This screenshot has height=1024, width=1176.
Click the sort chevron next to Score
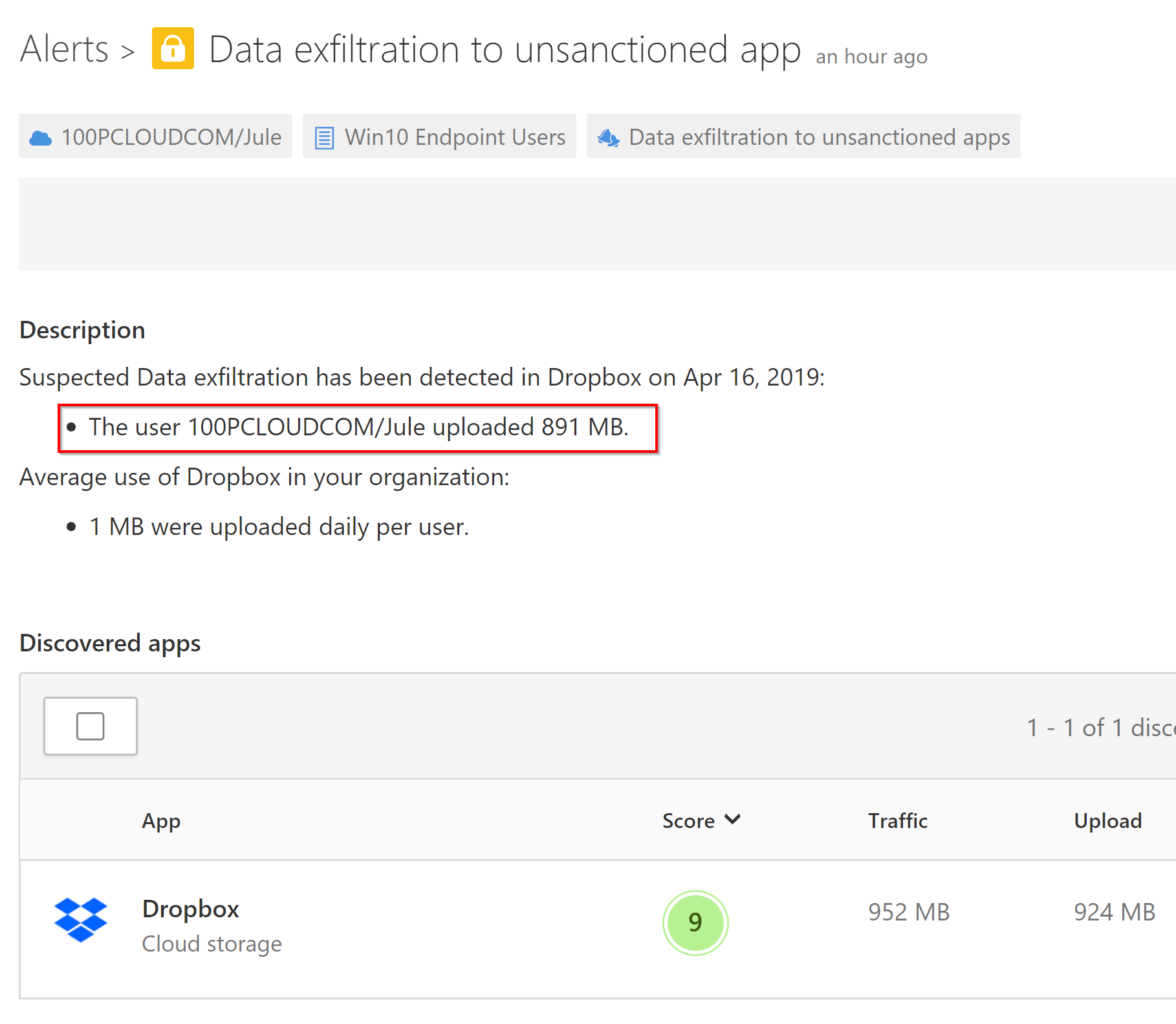coord(732,820)
